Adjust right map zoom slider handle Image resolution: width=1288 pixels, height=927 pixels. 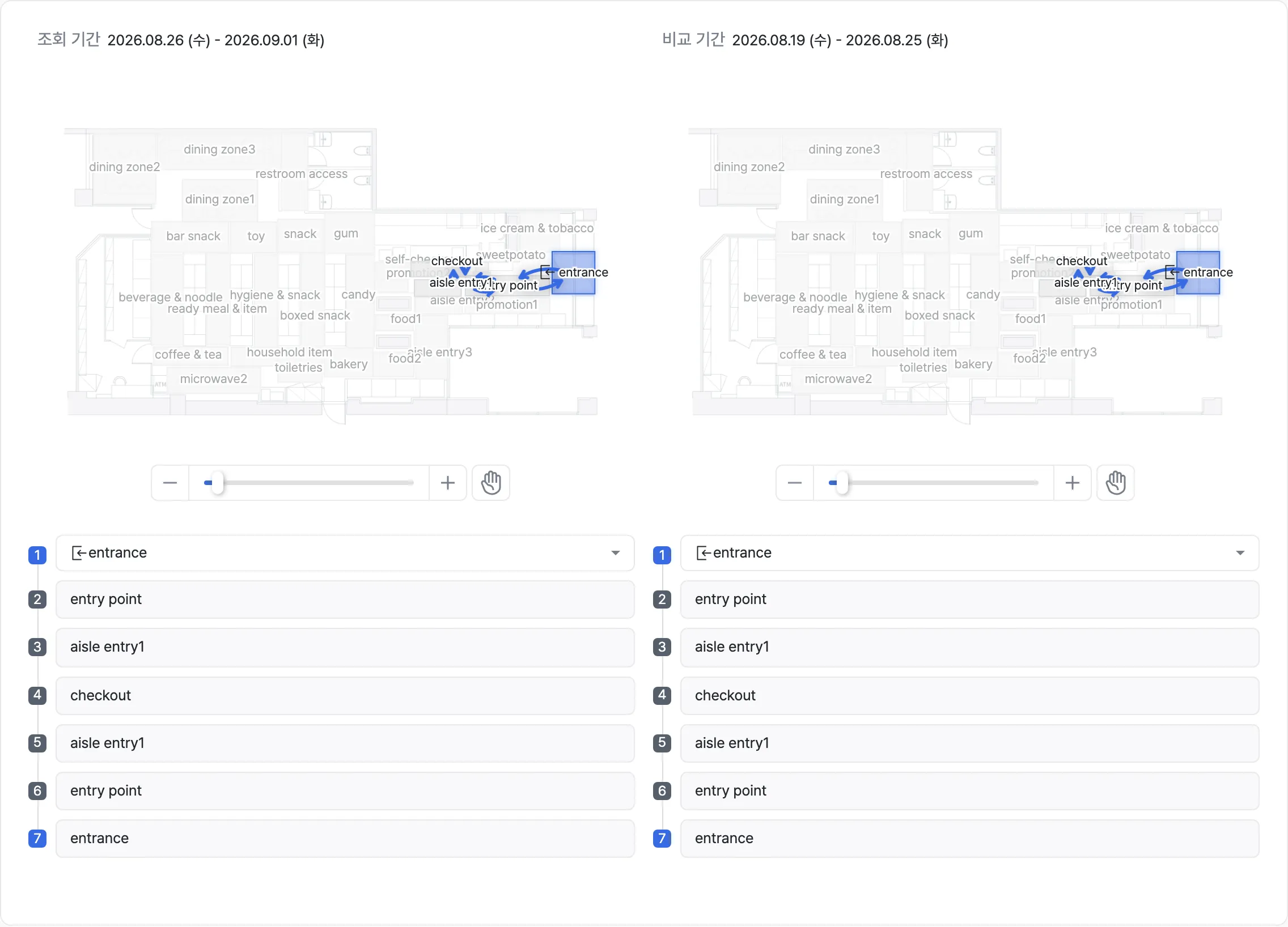point(842,483)
